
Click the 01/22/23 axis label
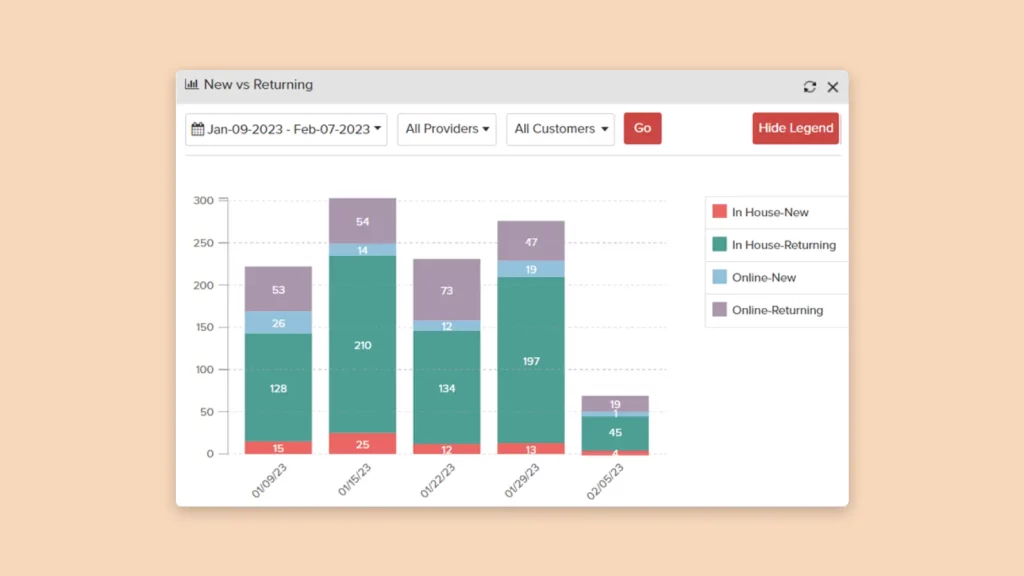438,481
